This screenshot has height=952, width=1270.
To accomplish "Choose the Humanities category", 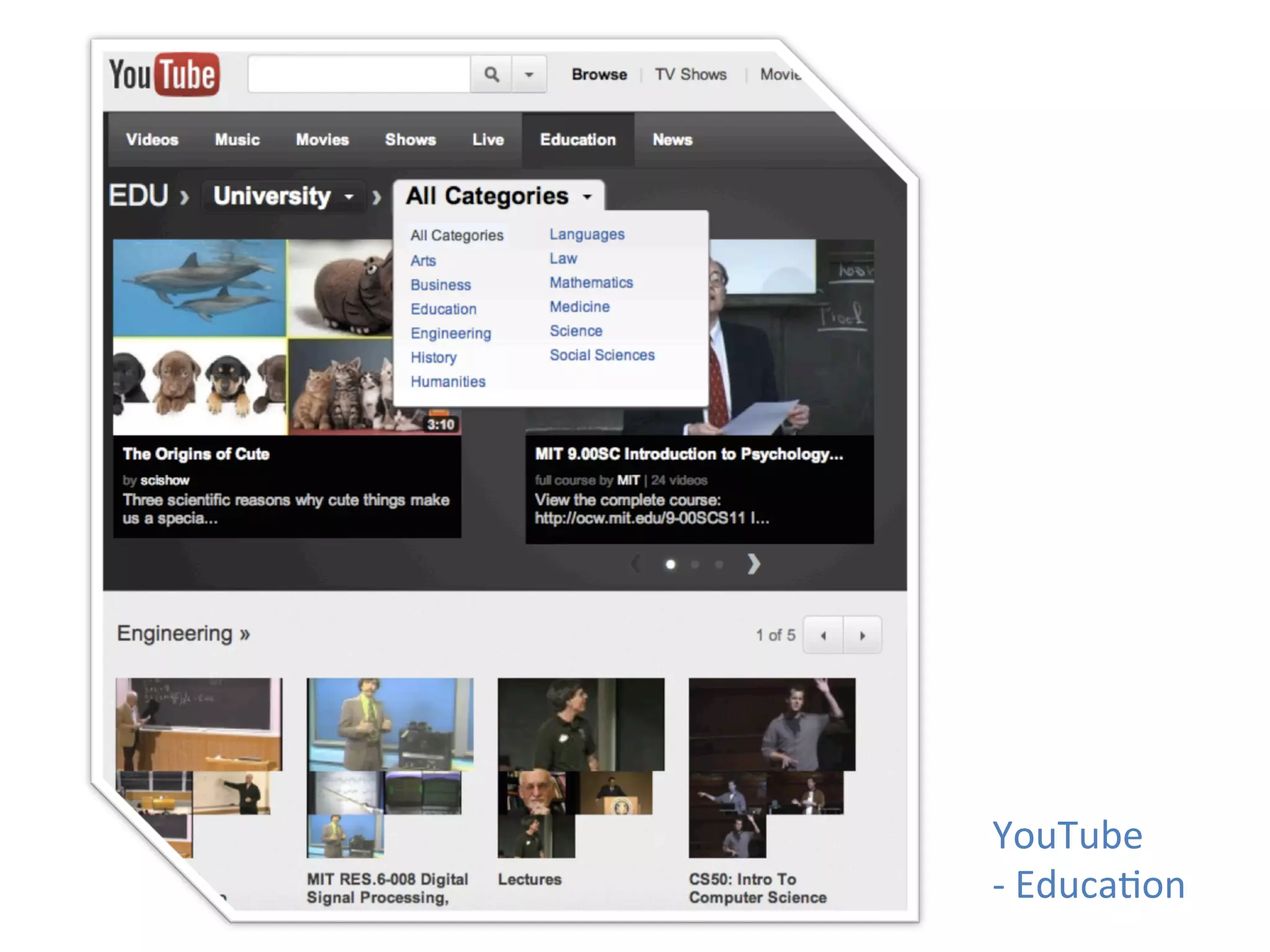I will [448, 382].
